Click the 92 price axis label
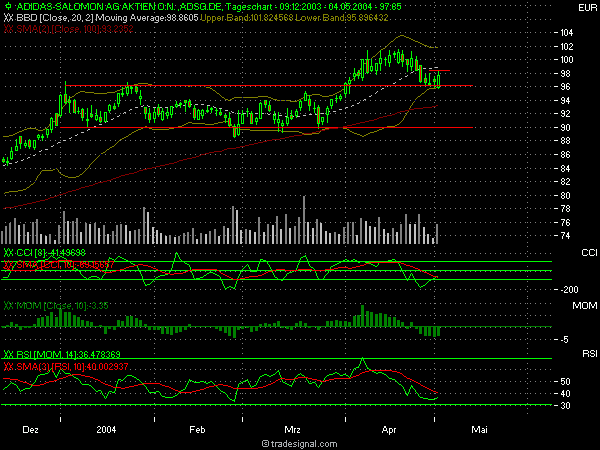The height and width of the screenshot is (450, 600). pos(565,114)
